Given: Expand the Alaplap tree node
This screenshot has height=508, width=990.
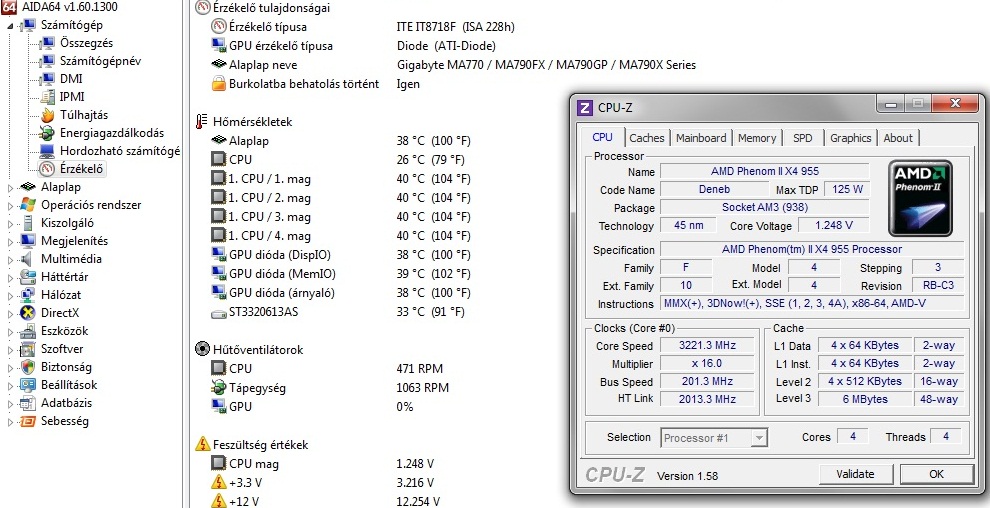Looking at the screenshot, I should (10, 187).
